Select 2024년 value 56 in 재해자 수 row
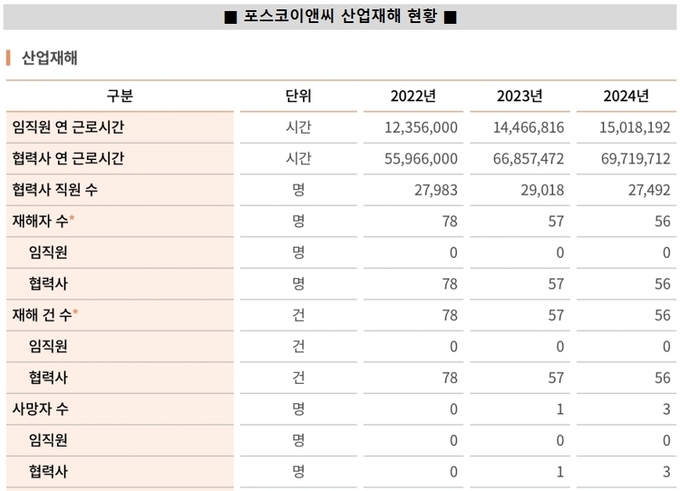The height and width of the screenshot is (491, 680). [x=663, y=221]
